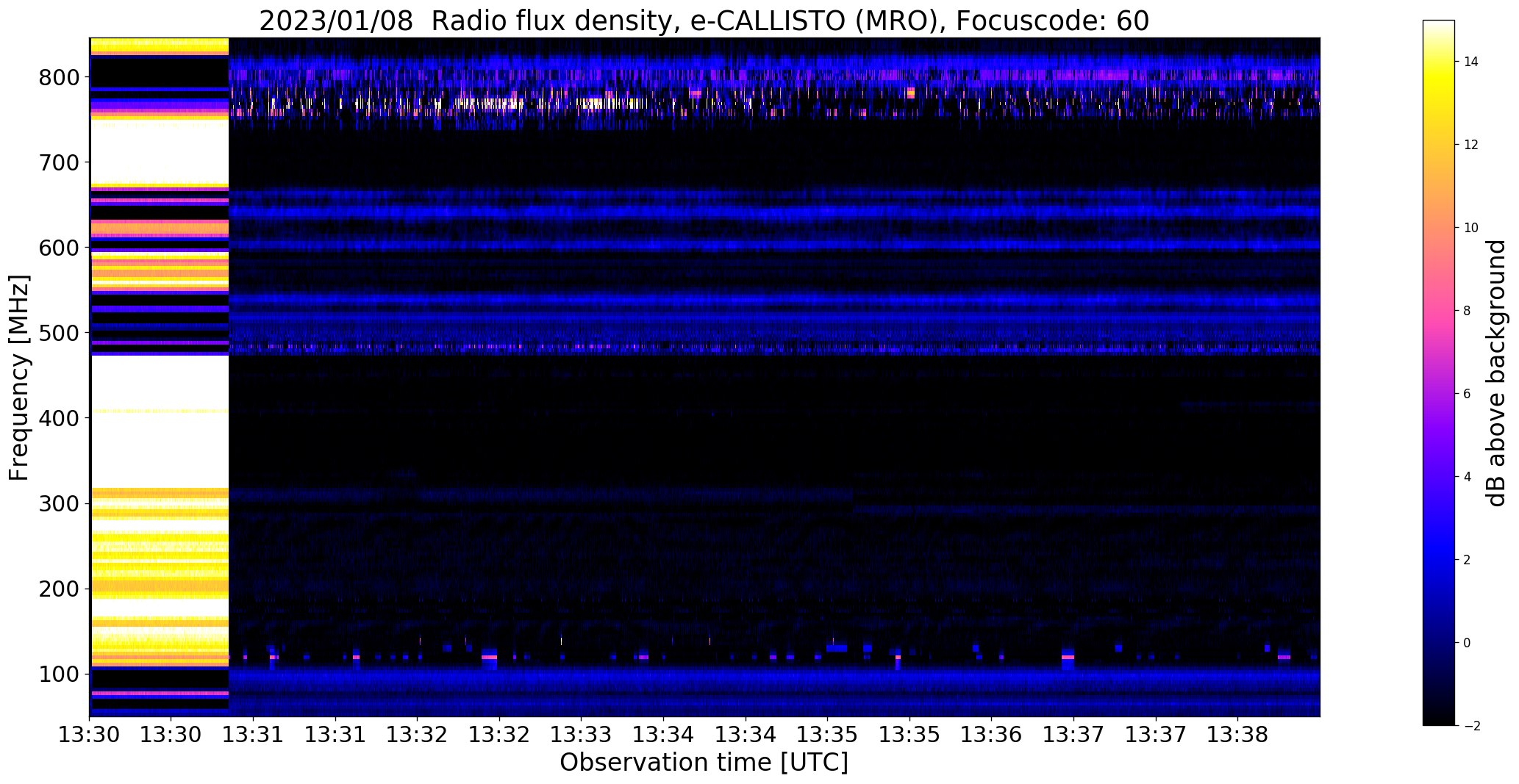
Task: Click the plot title mentioning e-CALLISTO (MRO)
Action: tap(704, 21)
